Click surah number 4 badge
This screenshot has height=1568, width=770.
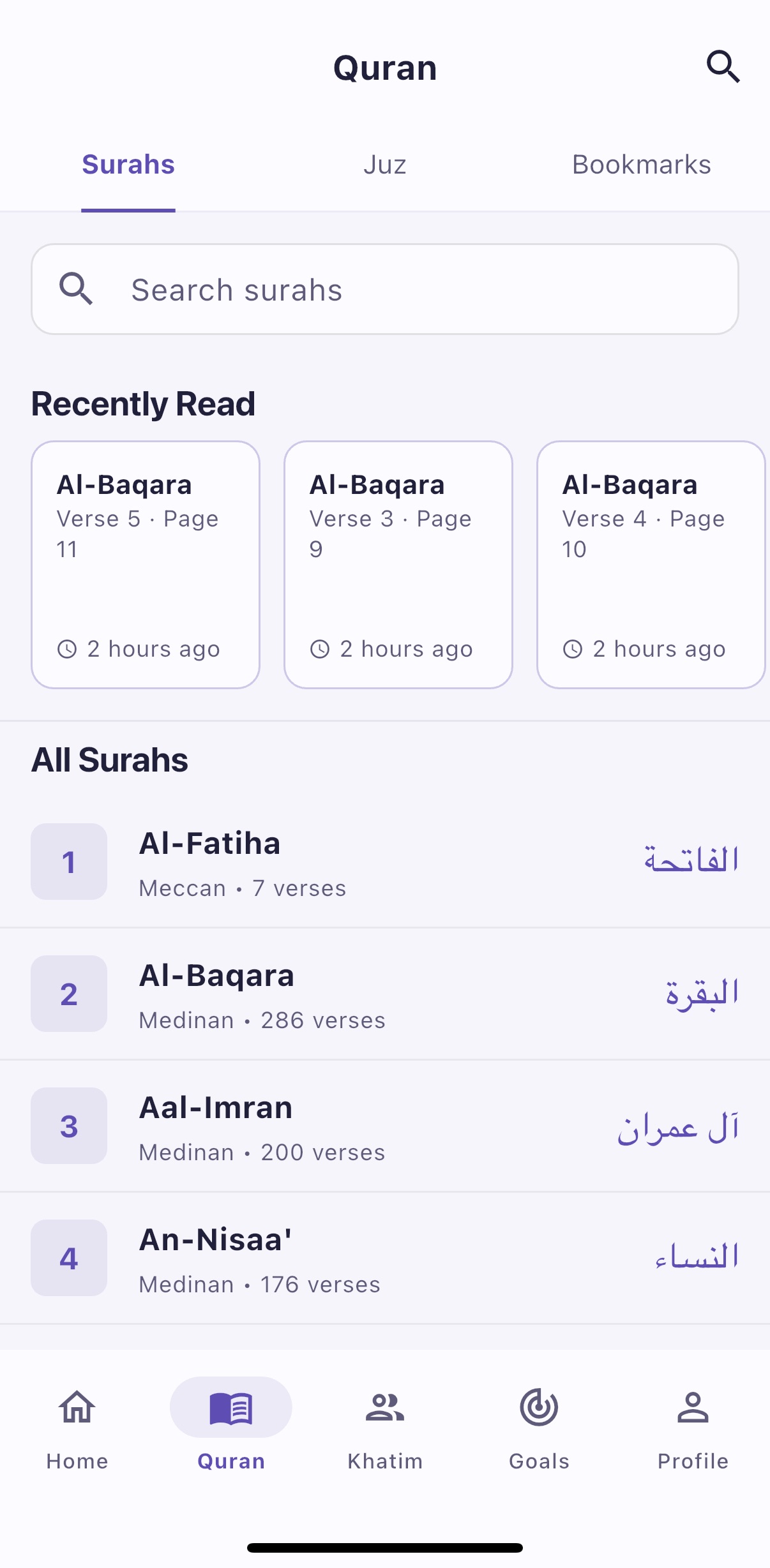(x=69, y=1258)
